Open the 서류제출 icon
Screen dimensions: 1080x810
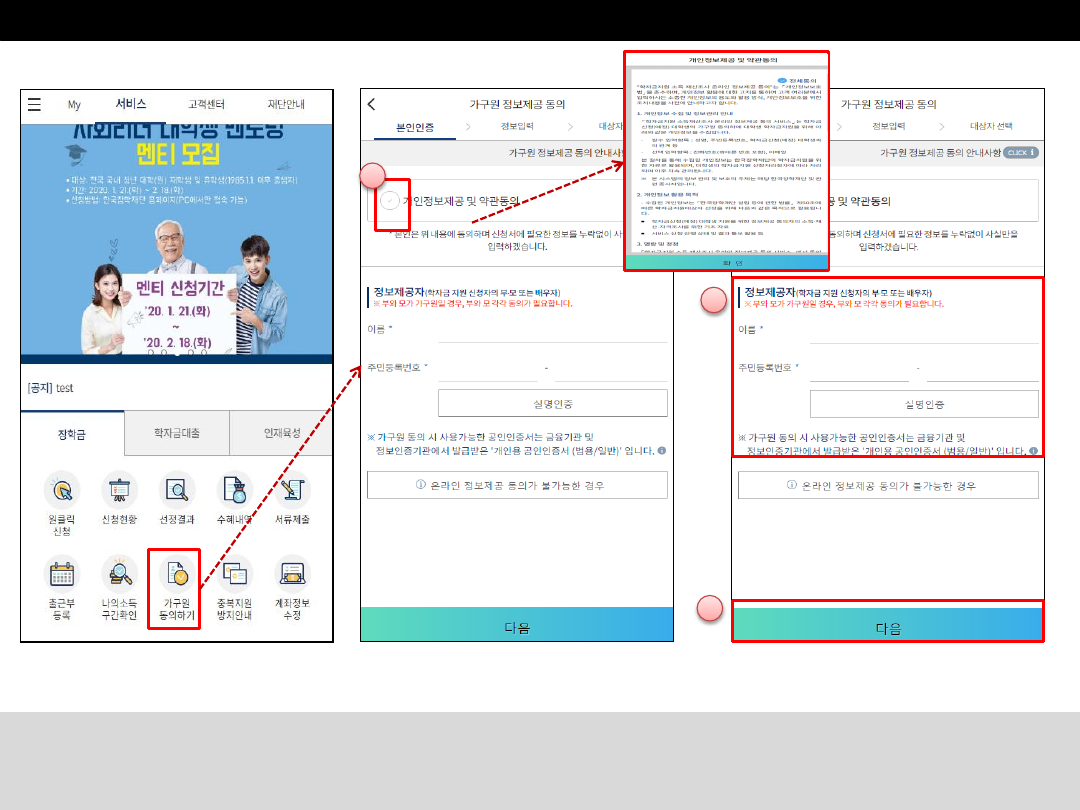click(292, 491)
